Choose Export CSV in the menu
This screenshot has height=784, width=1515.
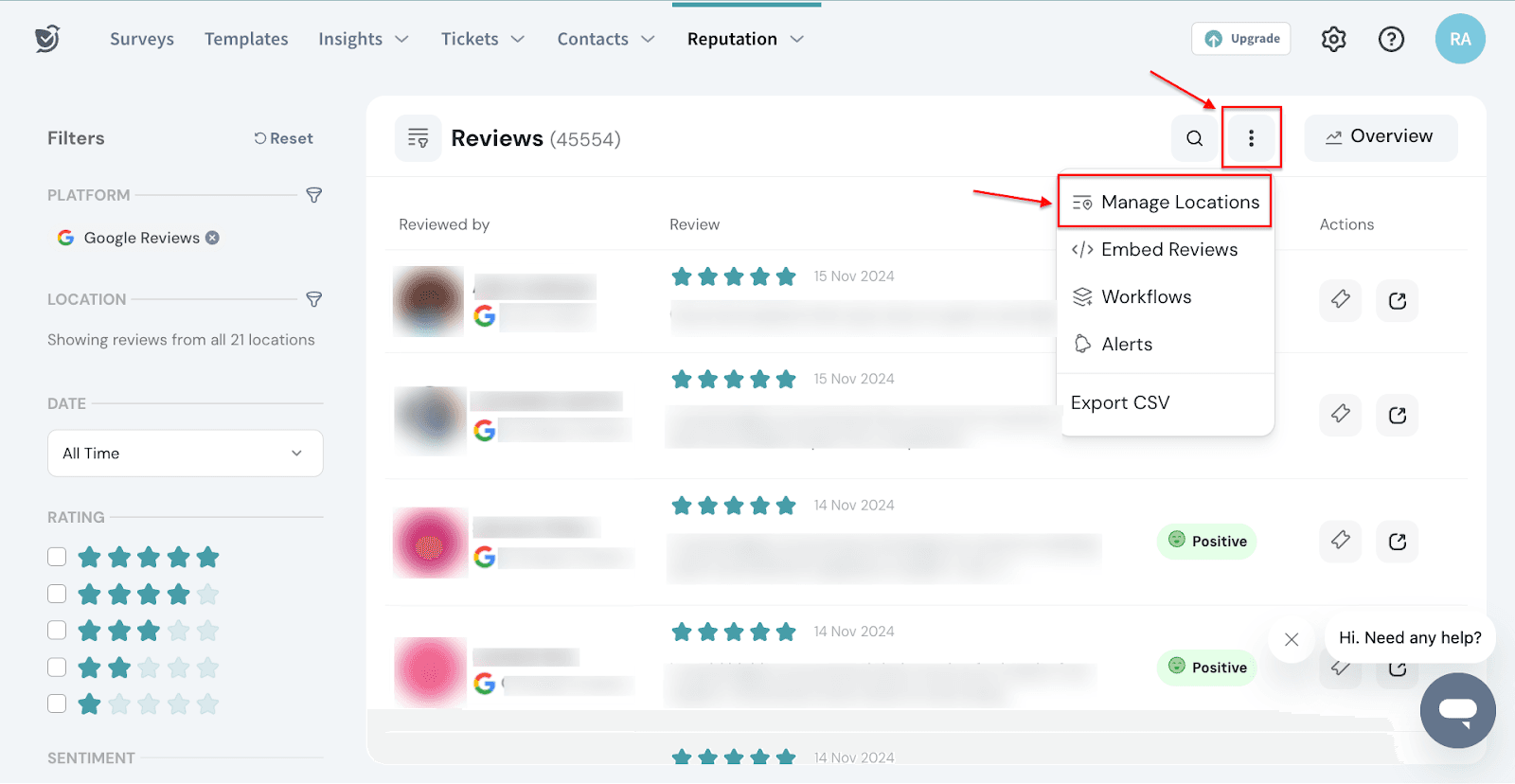1120,402
